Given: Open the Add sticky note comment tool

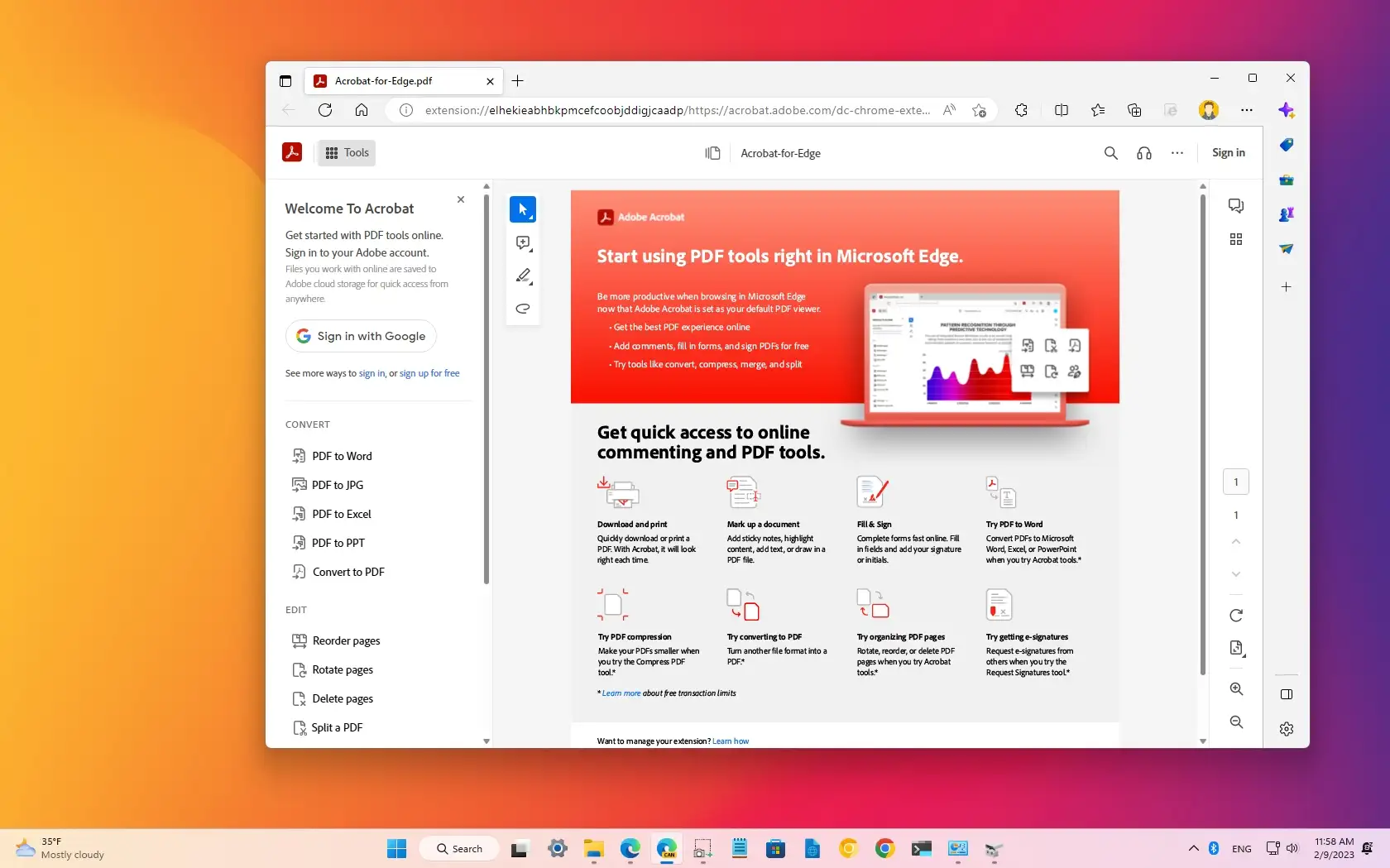Looking at the screenshot, I should [x=523, y=242].
